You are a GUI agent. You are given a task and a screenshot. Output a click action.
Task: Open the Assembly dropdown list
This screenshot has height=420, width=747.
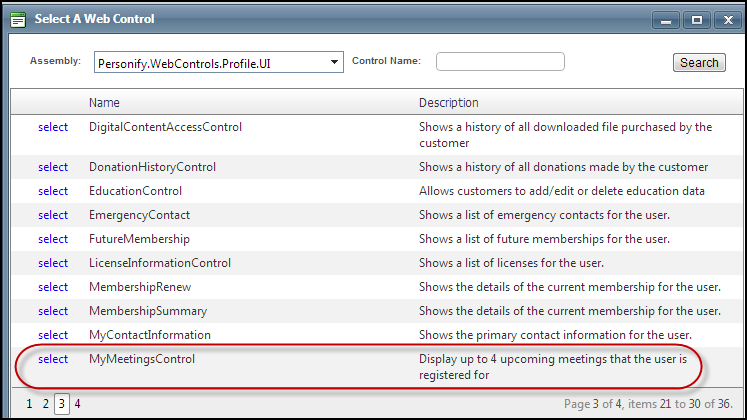(334, 63)
